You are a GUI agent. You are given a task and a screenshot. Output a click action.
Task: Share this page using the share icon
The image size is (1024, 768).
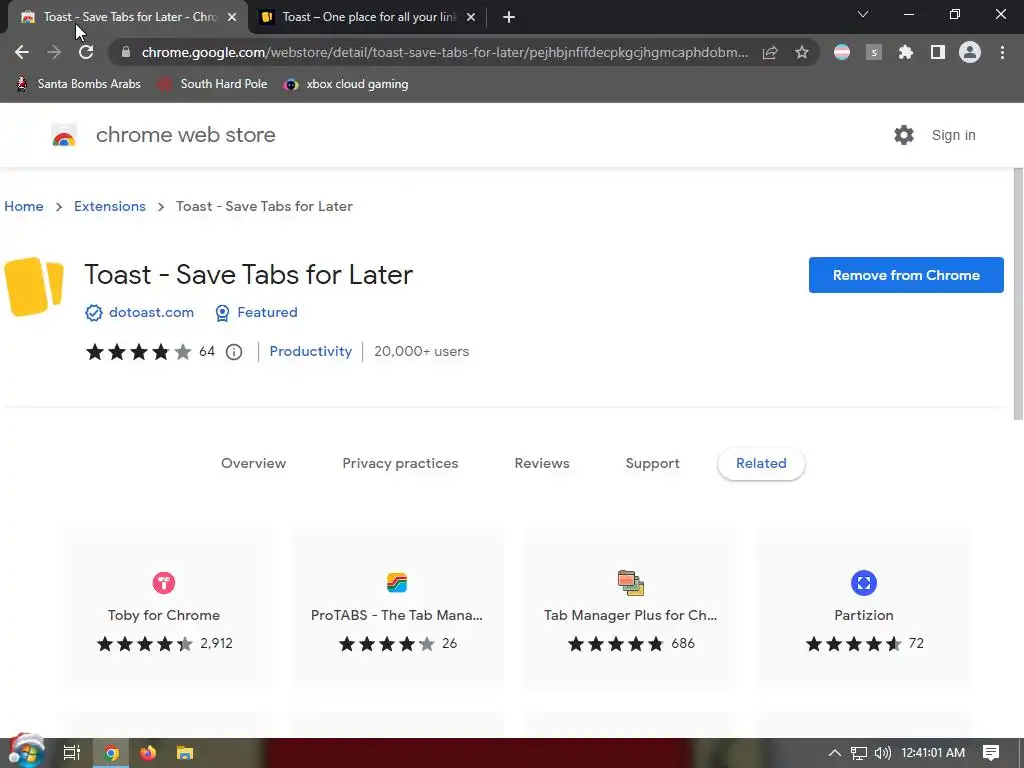click(770, 52)
